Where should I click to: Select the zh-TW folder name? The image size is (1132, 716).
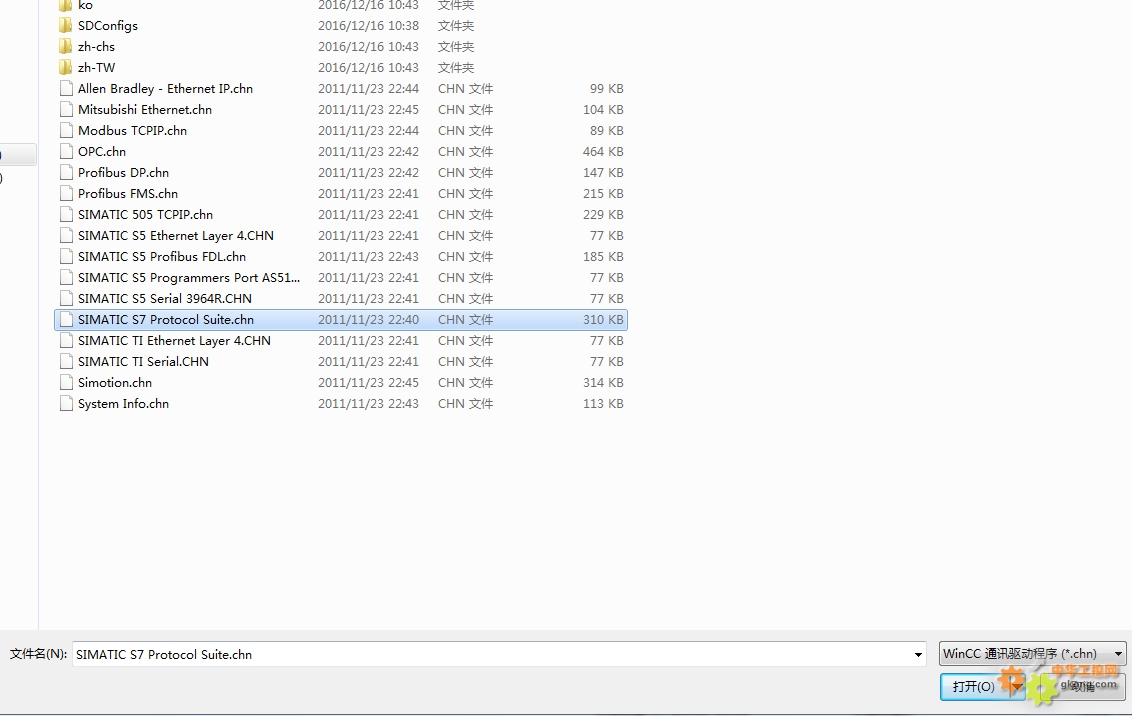coord(96,67)
